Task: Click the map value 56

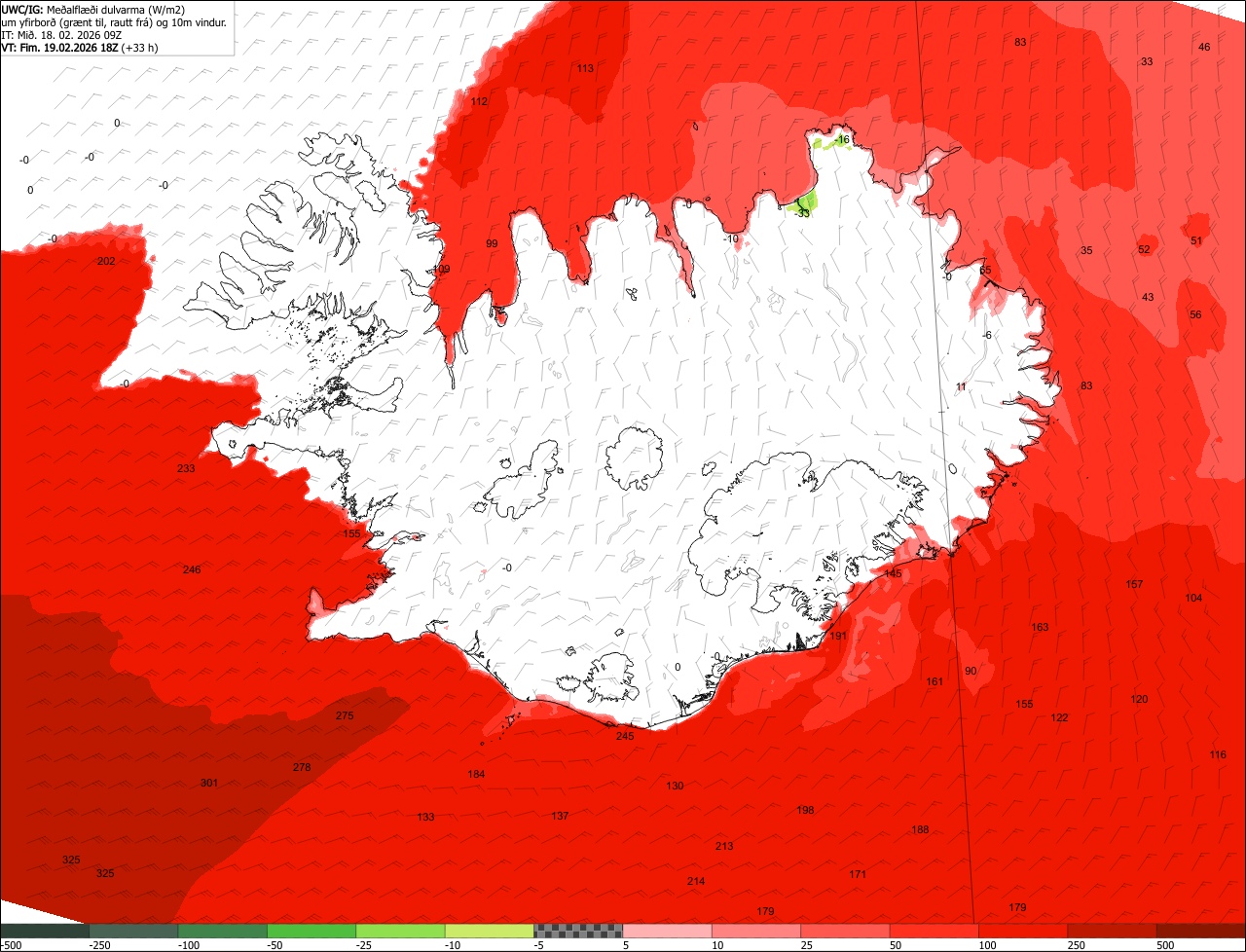Action: point(1195,314)
